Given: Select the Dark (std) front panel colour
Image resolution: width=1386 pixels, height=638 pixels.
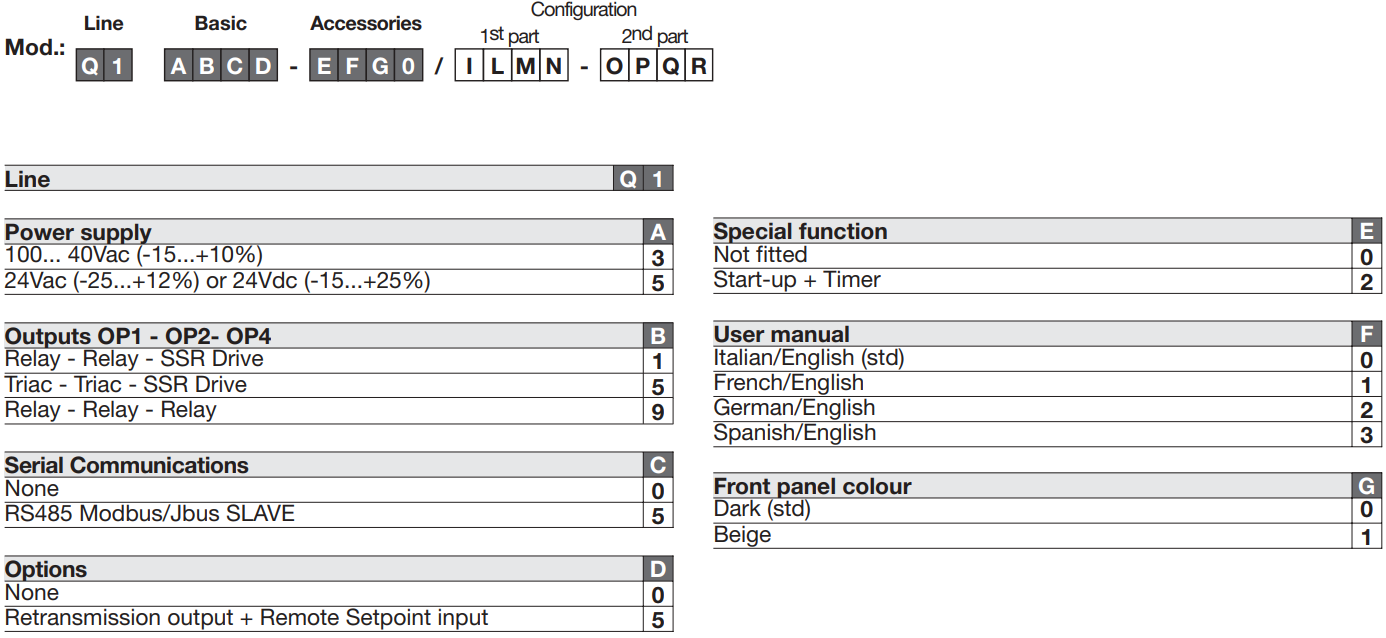Looking at the screenshot, I should click(x=1047, y=510).
